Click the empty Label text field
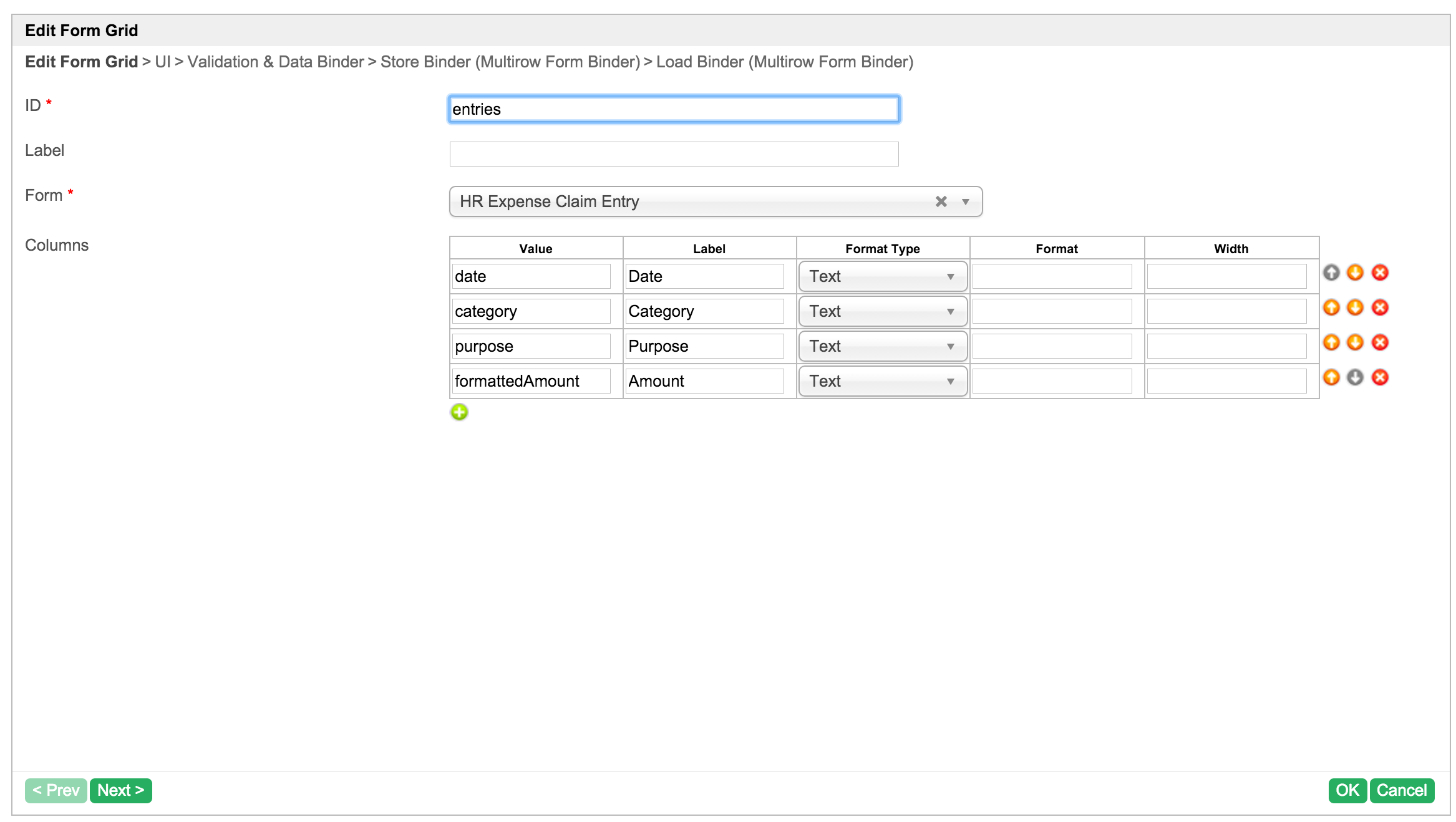This screenshot has width=1456, height=822. point(674,154)
